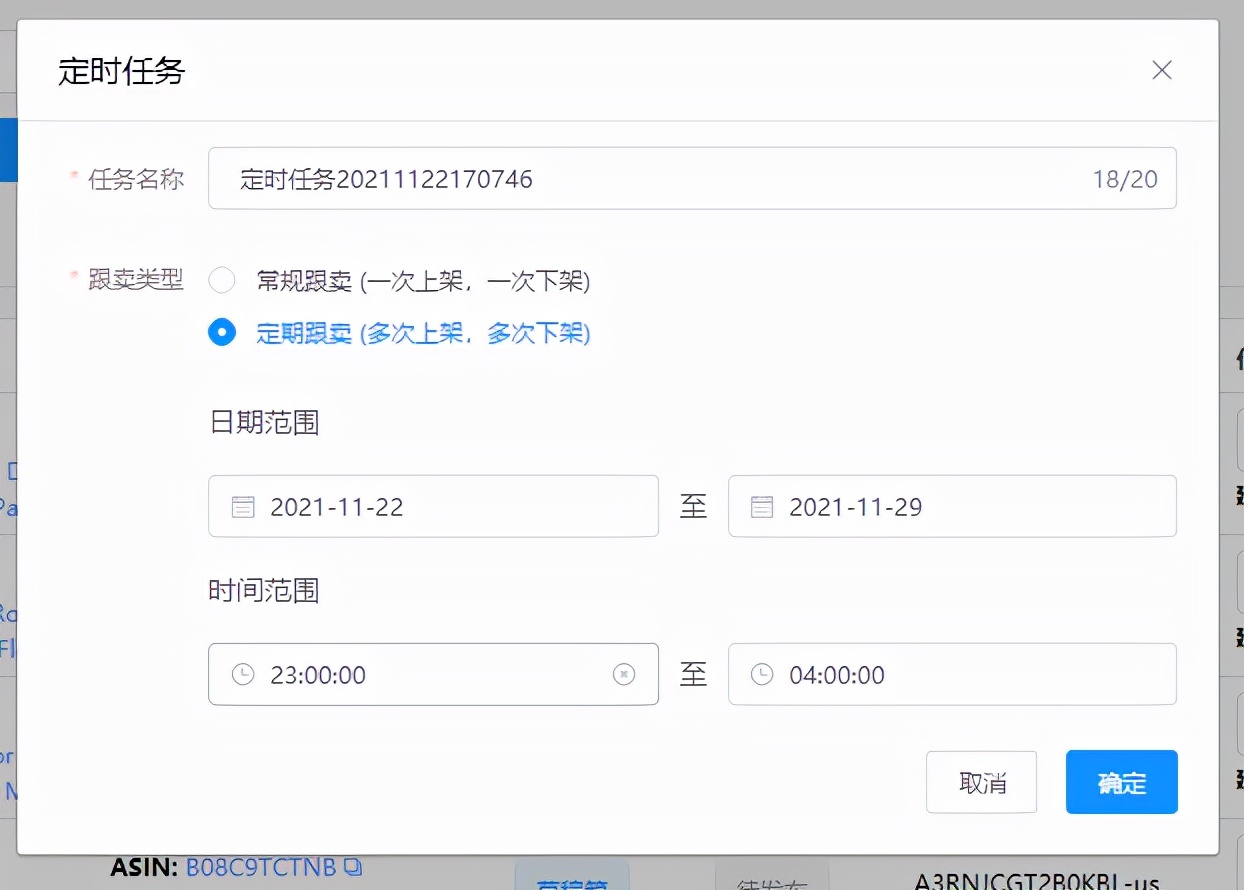Select 定期跟卖 radio option

point(222,333)
